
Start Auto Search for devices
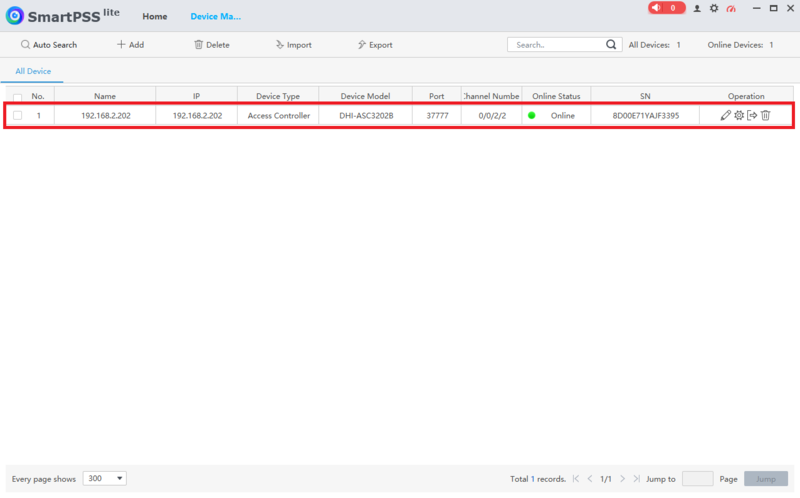point(49,45)
